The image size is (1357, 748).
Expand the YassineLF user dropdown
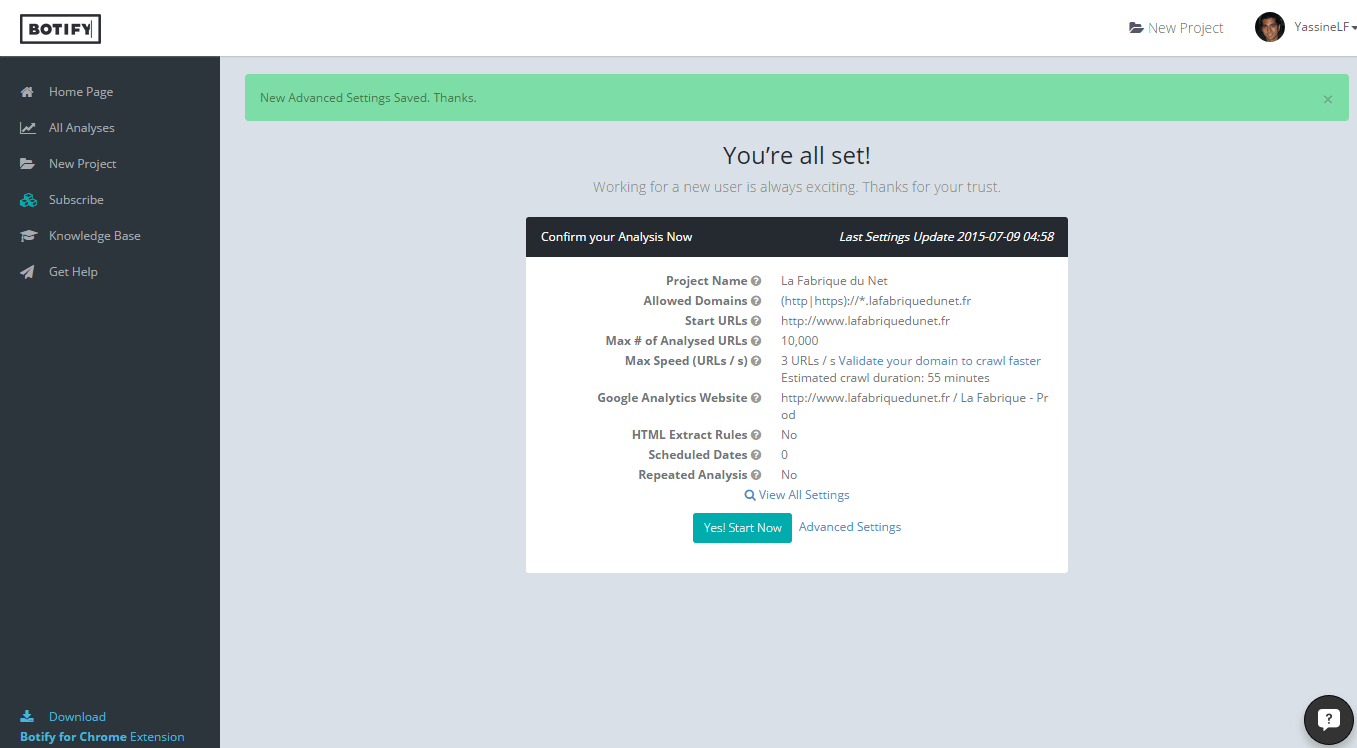1325,28
